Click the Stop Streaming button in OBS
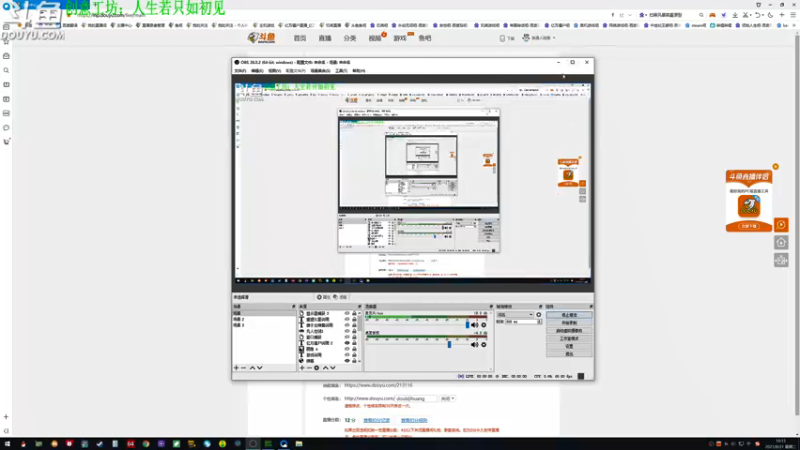The image size is (800, 450). click(569, 315)
